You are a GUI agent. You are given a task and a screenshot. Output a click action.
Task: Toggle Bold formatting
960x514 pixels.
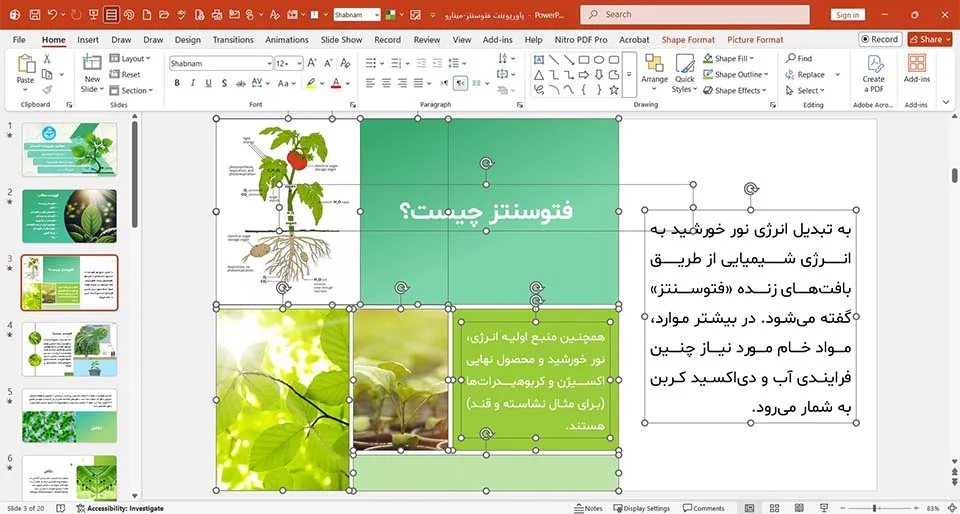(x=177, y=83)
